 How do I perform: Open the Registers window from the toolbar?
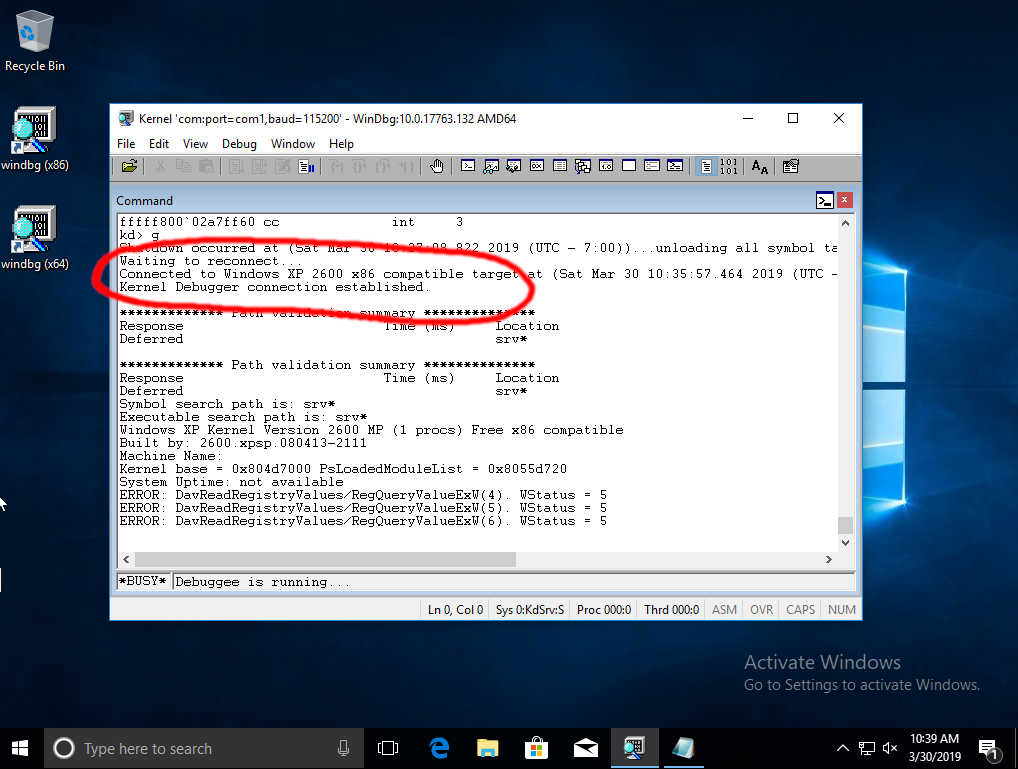(537, 167)
